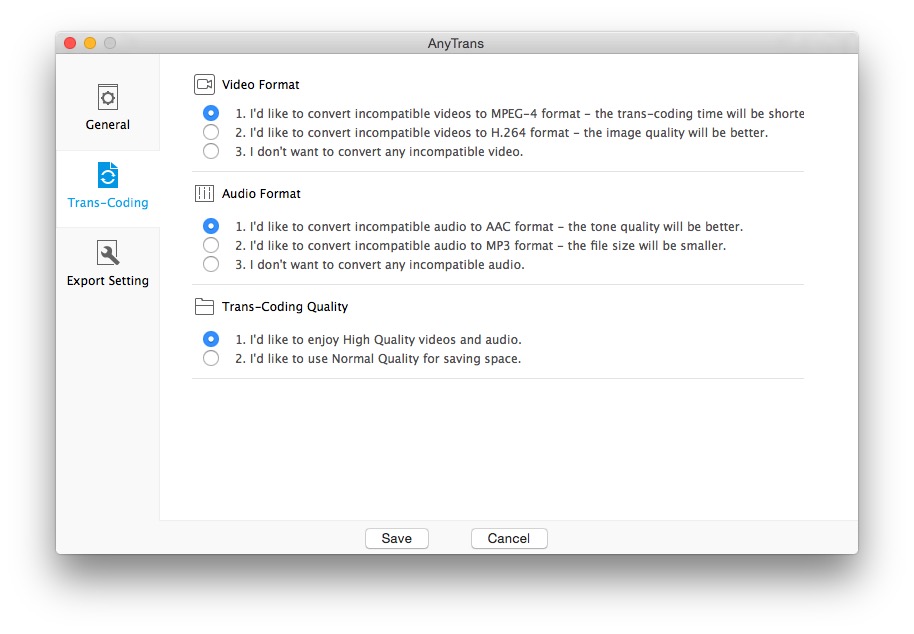Switch to Normal Quality for saving space
This screenshot has width=914, height=634.
coord(211,358)
